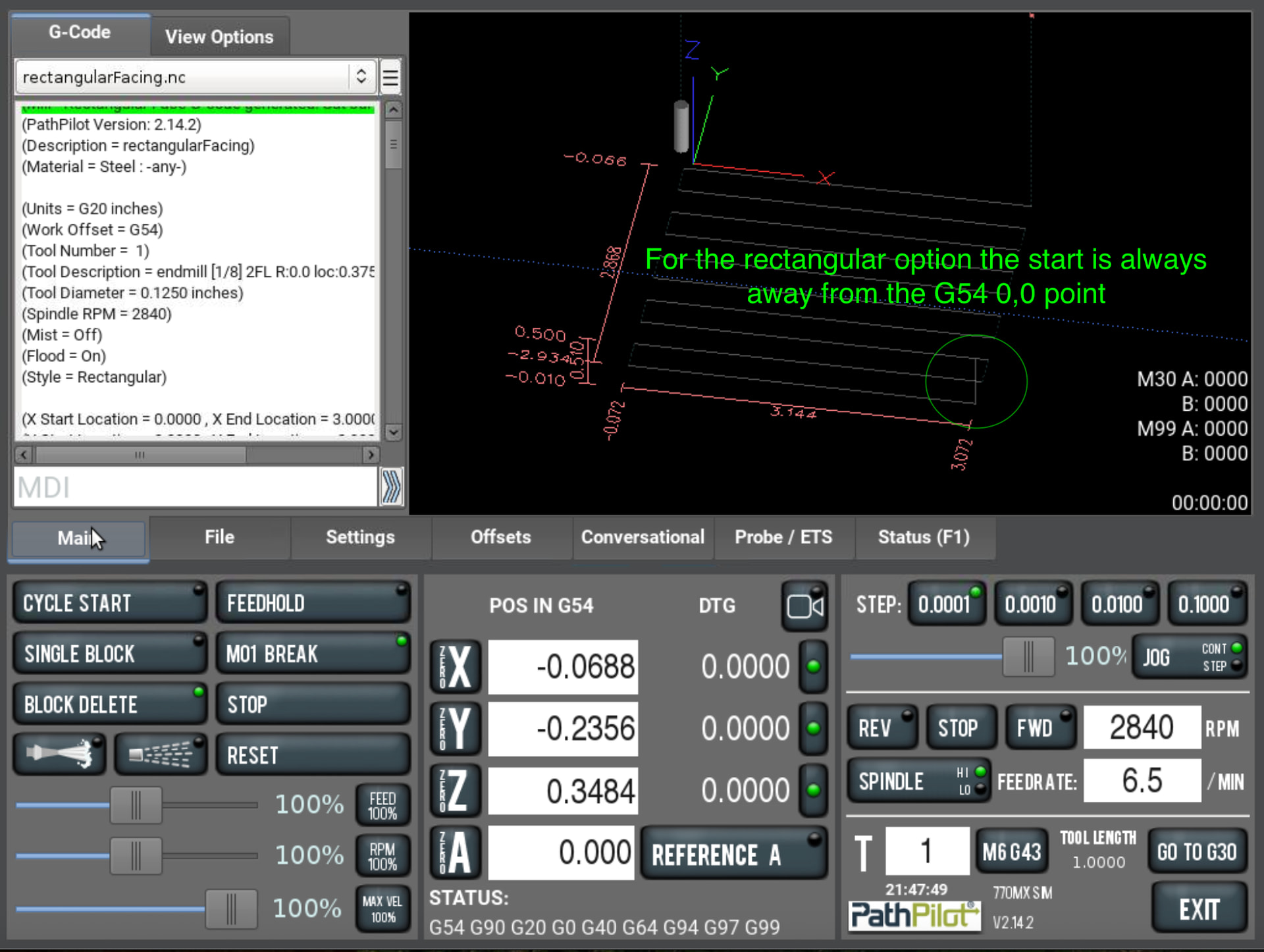Switch to View Options tab

(x=219, y=37)
